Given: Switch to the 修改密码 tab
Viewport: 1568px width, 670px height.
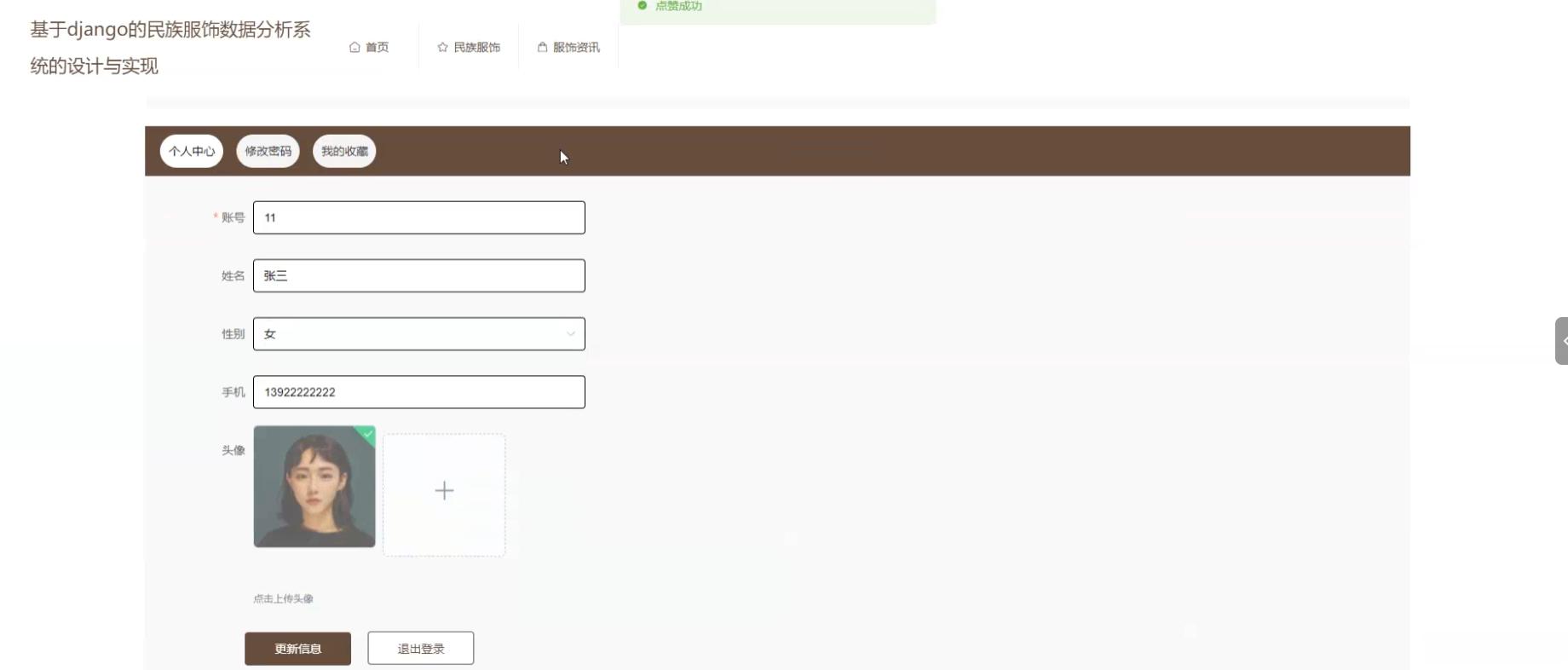Looking at the screenshot, I should [x=268, y=151].
